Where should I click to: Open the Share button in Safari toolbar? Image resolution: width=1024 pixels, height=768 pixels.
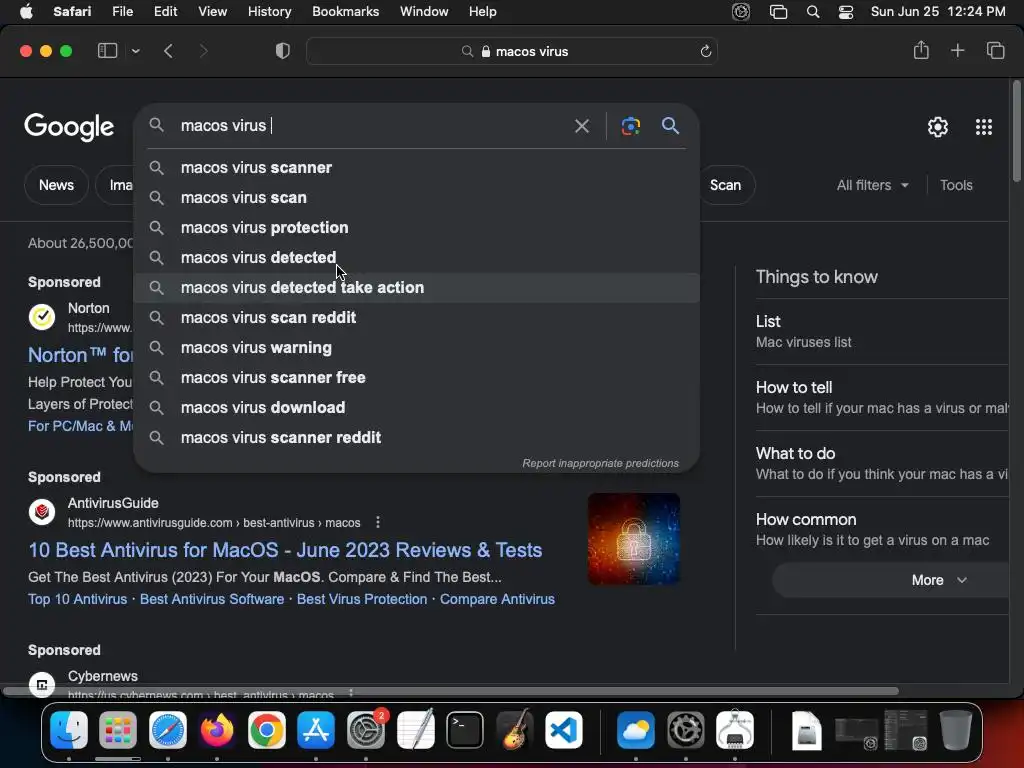[921, 50]
